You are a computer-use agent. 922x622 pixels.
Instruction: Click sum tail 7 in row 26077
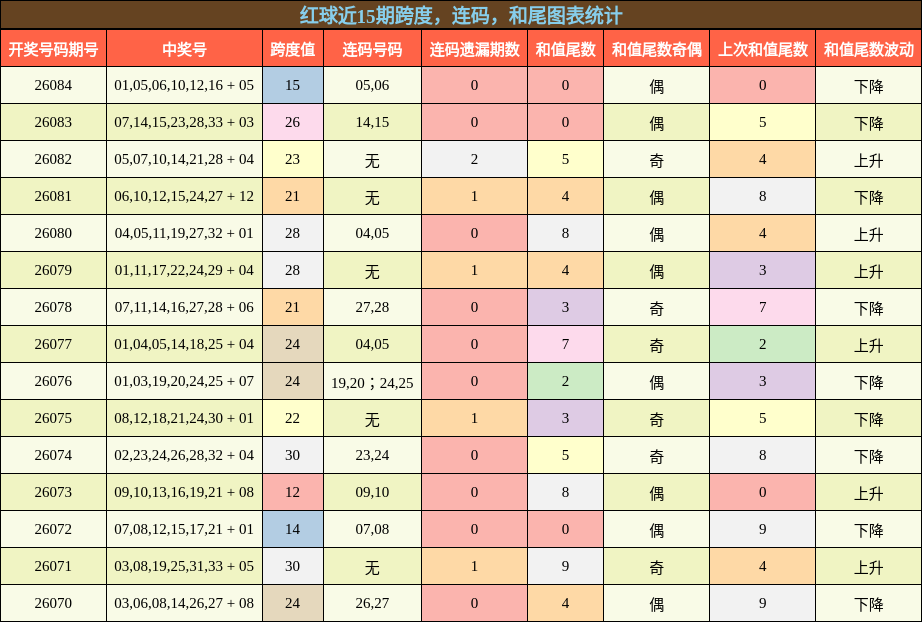coord(566,345)
